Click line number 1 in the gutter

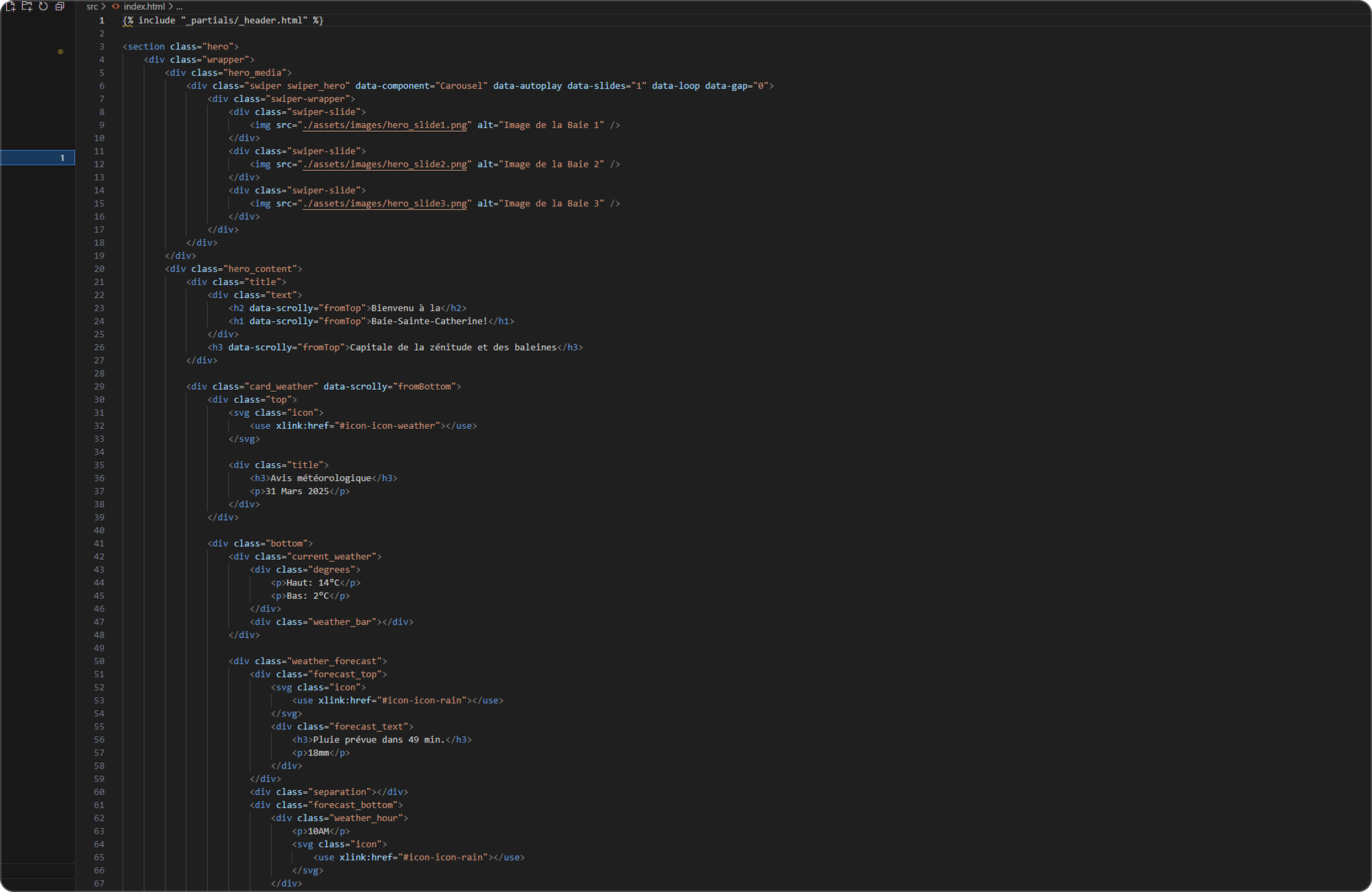102,21
